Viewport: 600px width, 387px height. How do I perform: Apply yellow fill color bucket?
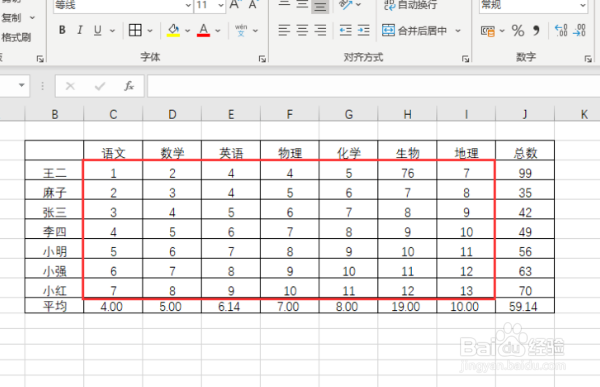point(173,30)
